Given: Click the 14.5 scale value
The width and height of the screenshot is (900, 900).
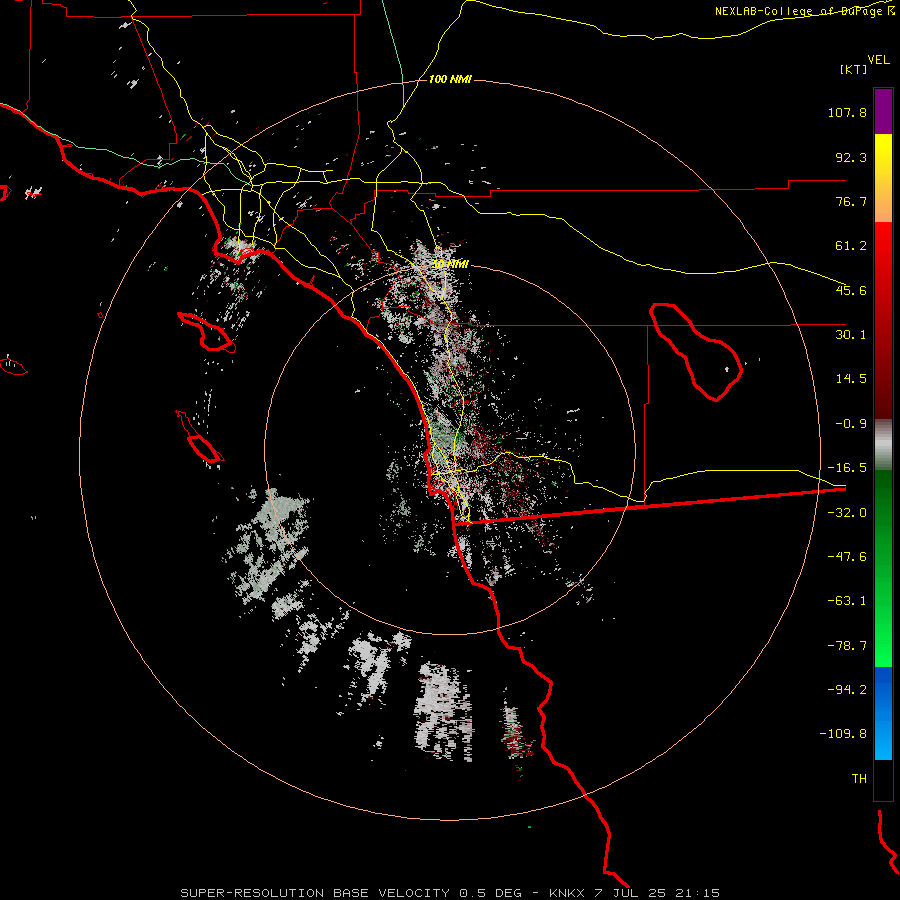Looking at the screenshot, I should click(851, 379).
